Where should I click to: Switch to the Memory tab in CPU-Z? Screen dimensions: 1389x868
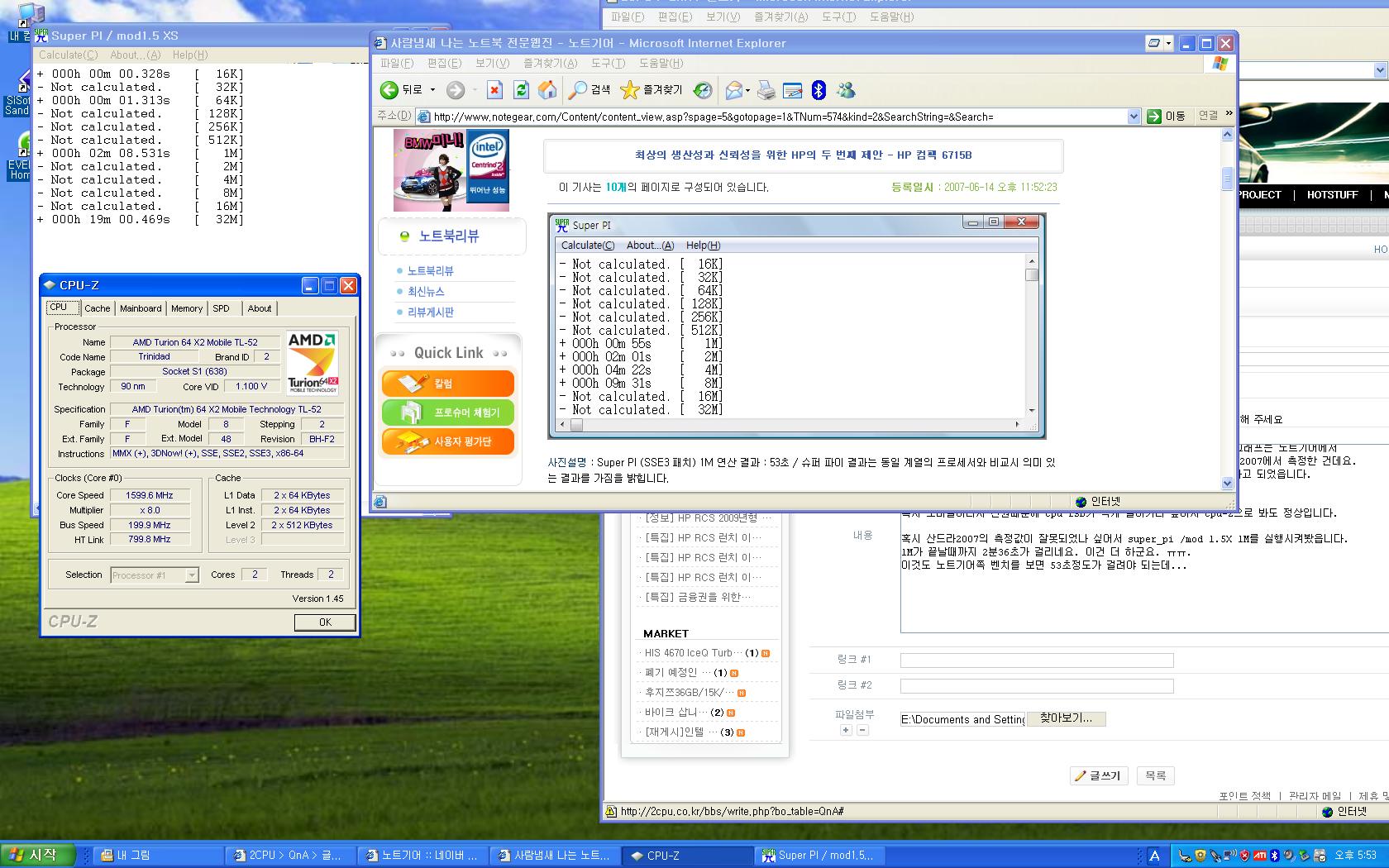point(187,308)
